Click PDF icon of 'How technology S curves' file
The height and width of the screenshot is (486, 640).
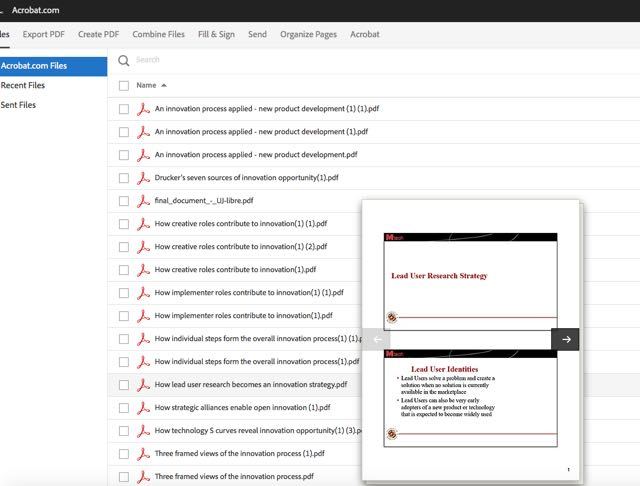pos(143,431)
